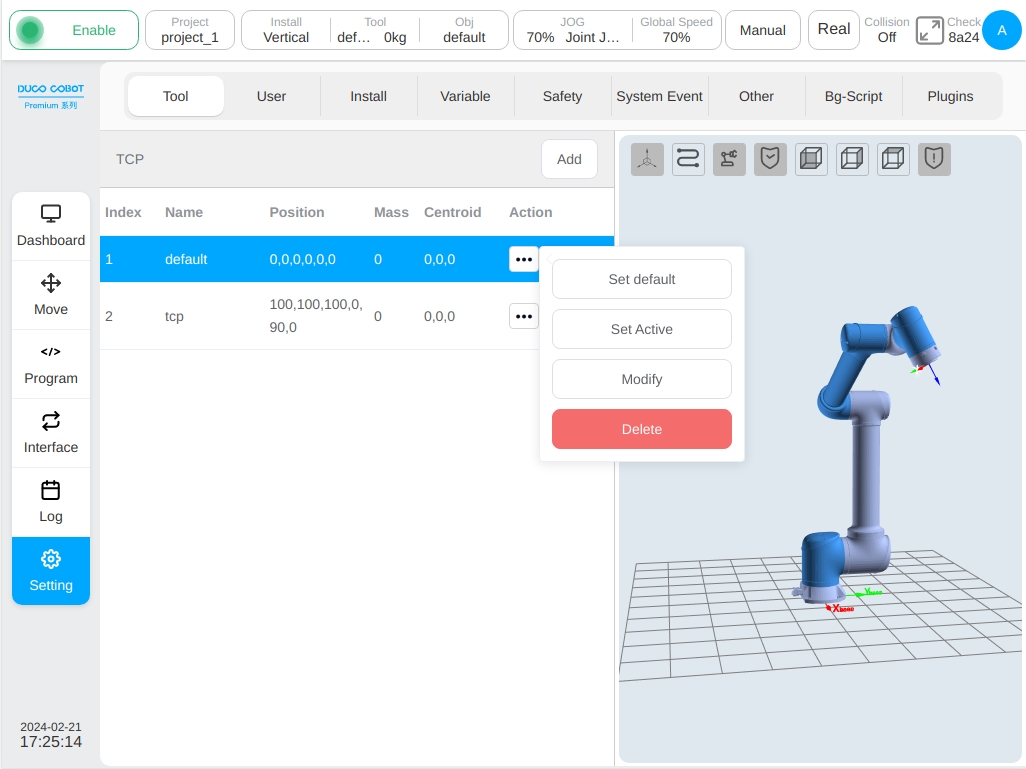Screen dimensions: 1026x769
Task: Open the JOG and Global Speed panel
Action: pyautogui.click(x=617, y=30)
